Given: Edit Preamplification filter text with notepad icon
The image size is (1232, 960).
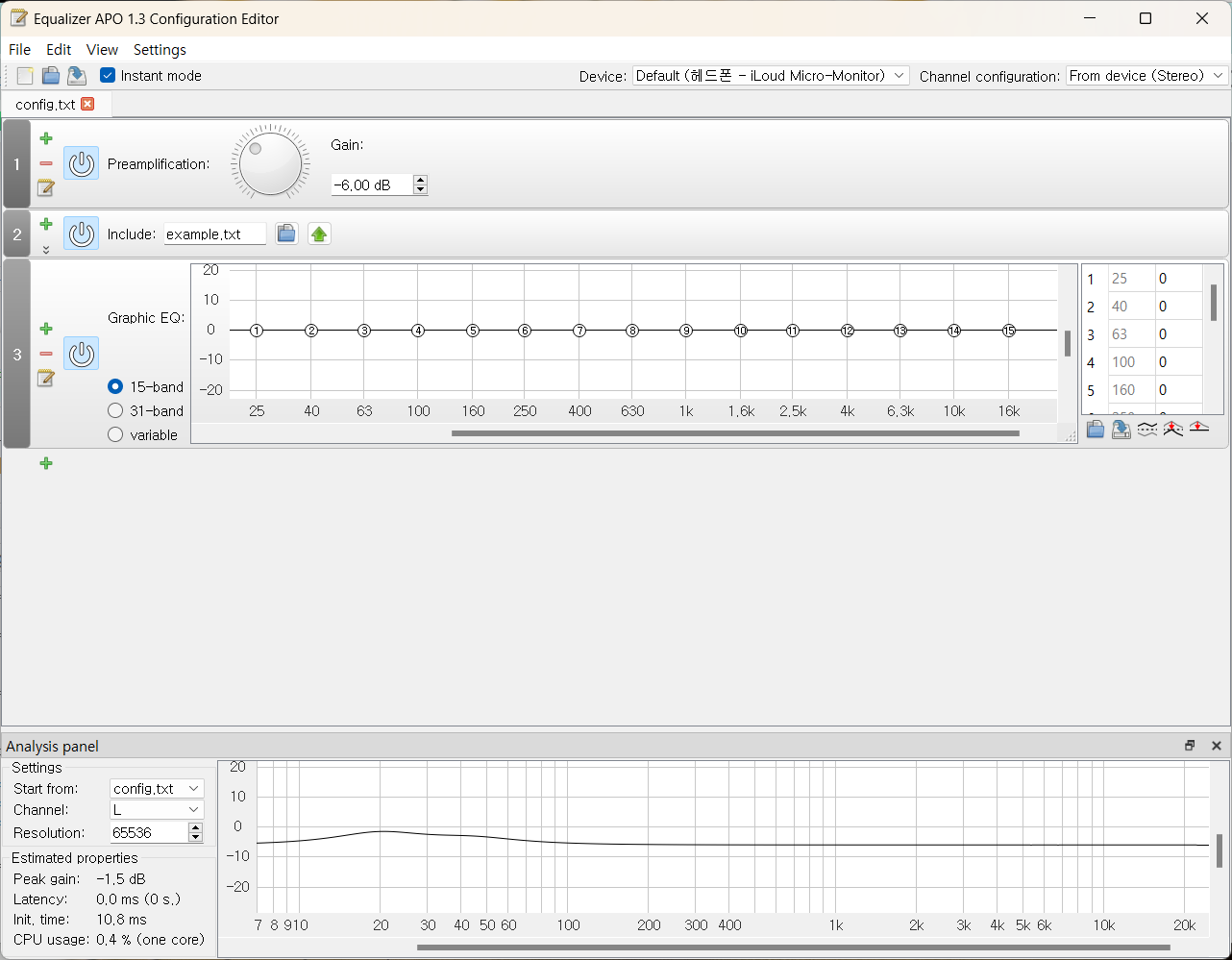Looking at the screenshot, I should click(45, 187).
